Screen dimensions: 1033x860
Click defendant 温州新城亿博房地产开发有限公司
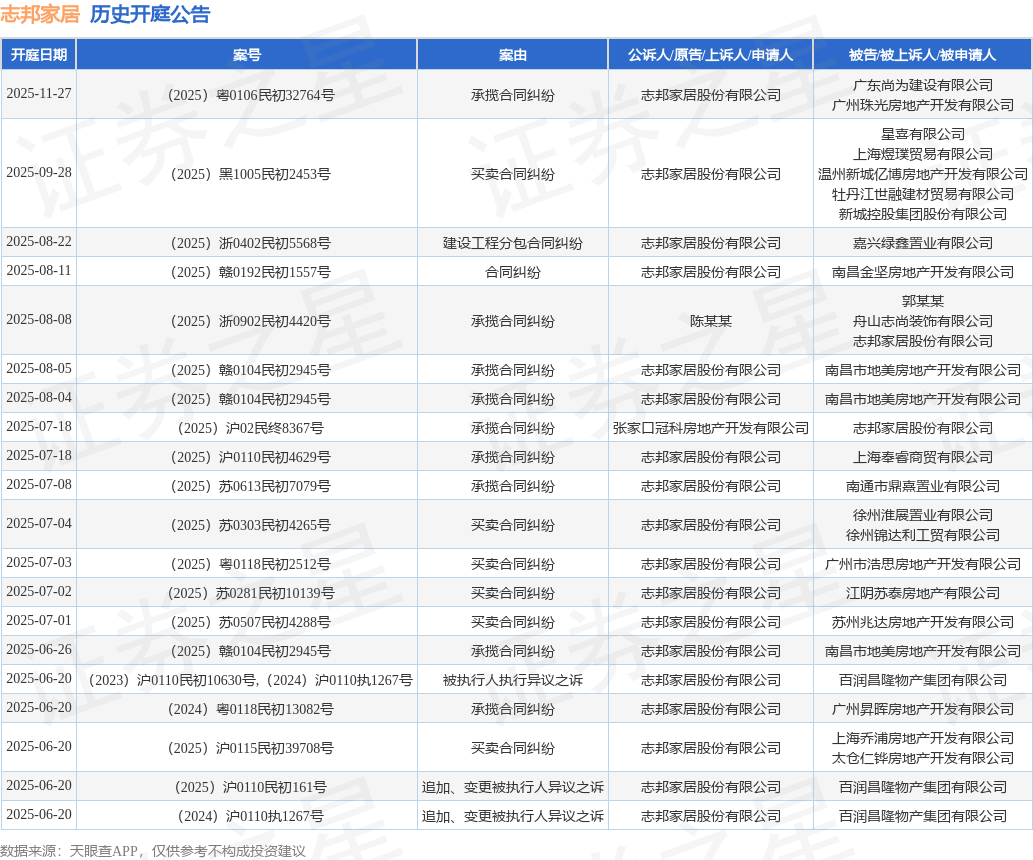(922, 174)
